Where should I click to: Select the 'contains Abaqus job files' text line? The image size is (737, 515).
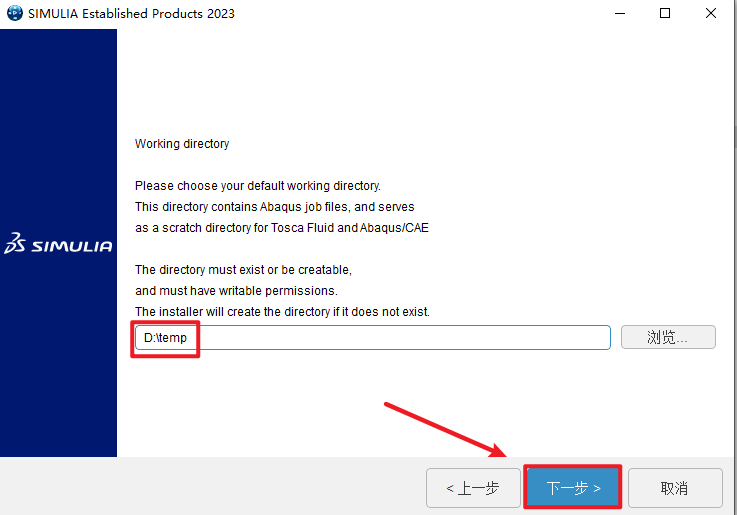tap(274, 207)
